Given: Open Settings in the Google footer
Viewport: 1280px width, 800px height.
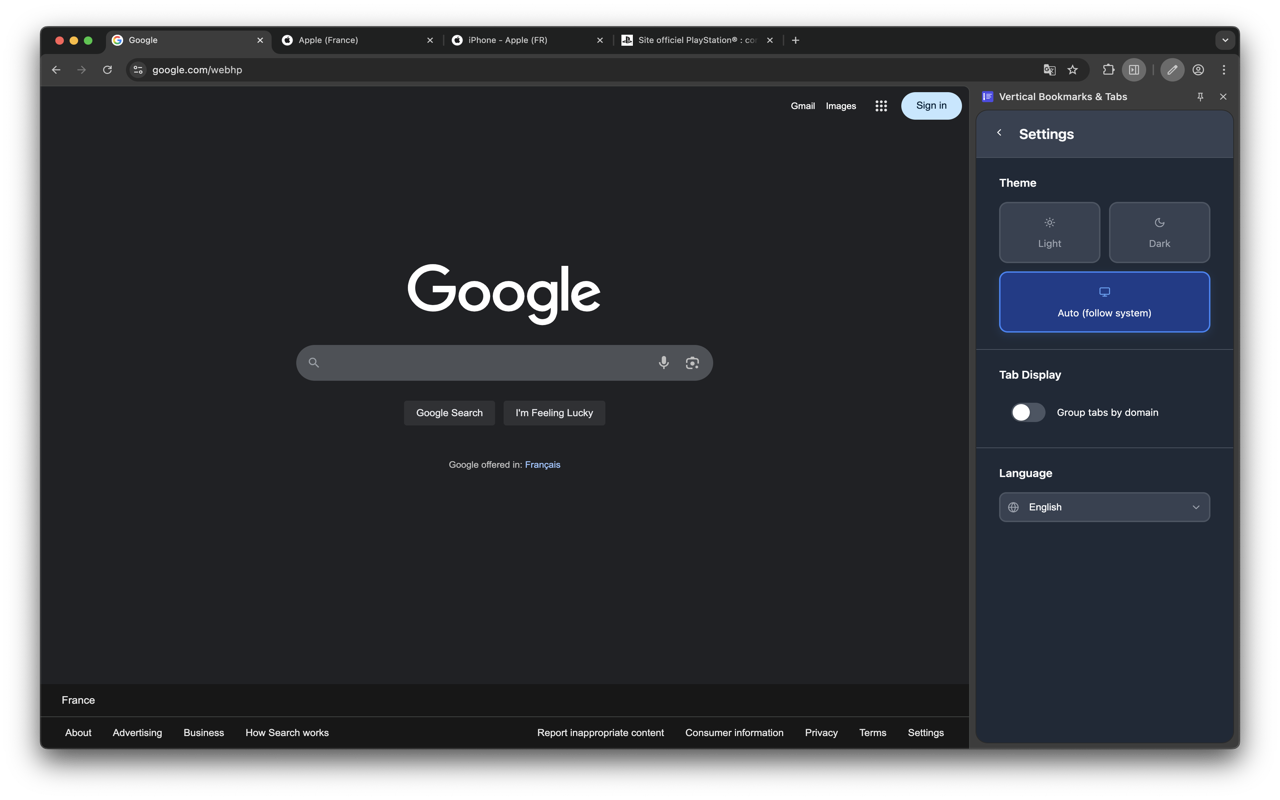Looking at the screenshot, I should (926, 733).
